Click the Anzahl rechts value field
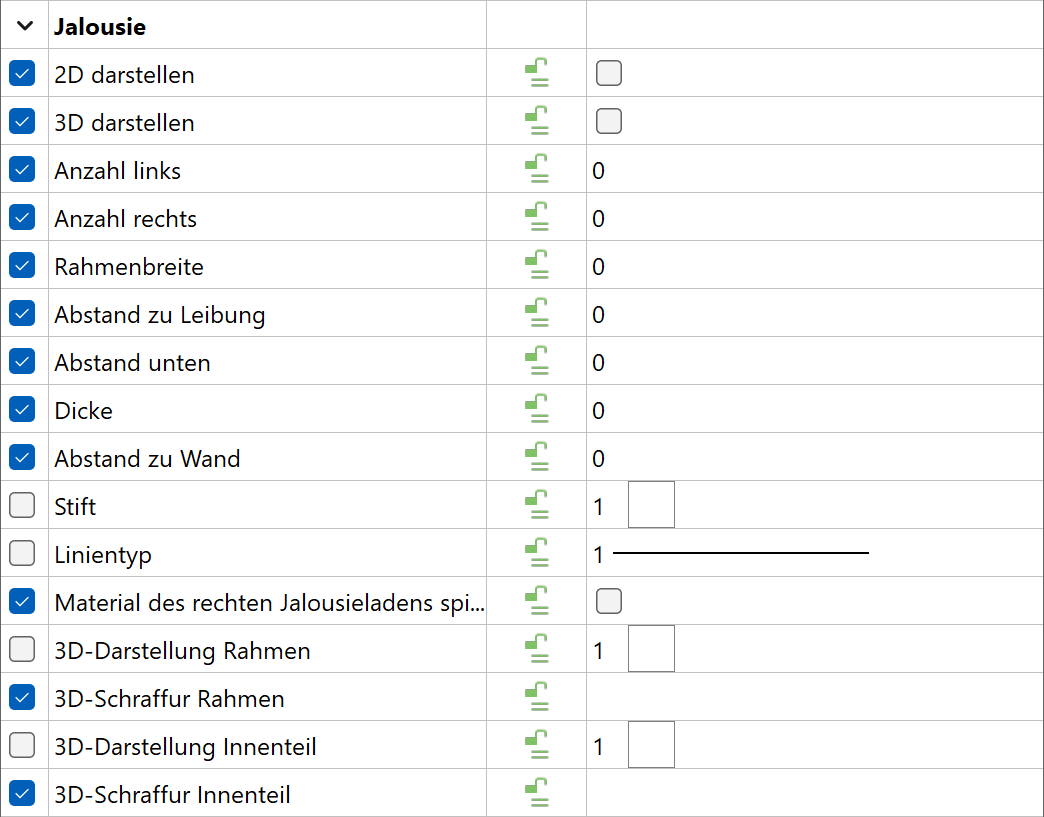 [814, 217]
